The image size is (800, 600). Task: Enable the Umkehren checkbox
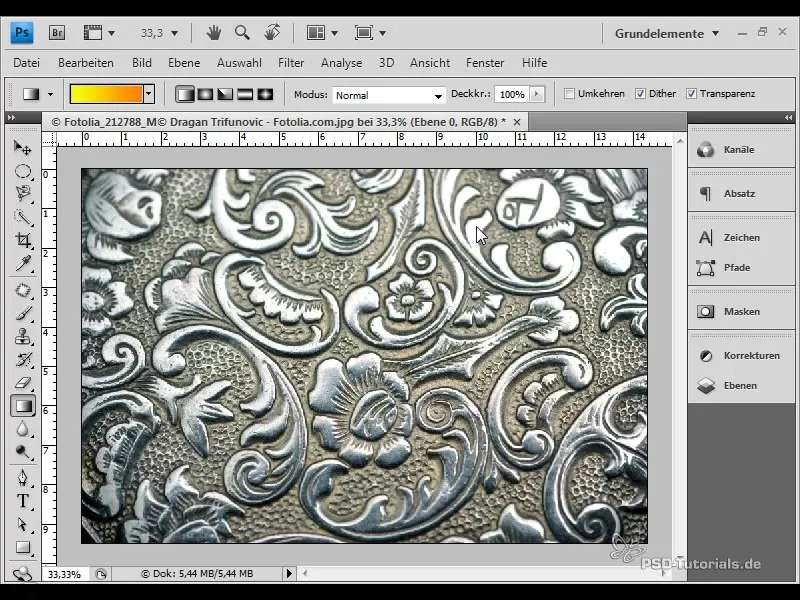pyautogui.click(x=569, y=94)
